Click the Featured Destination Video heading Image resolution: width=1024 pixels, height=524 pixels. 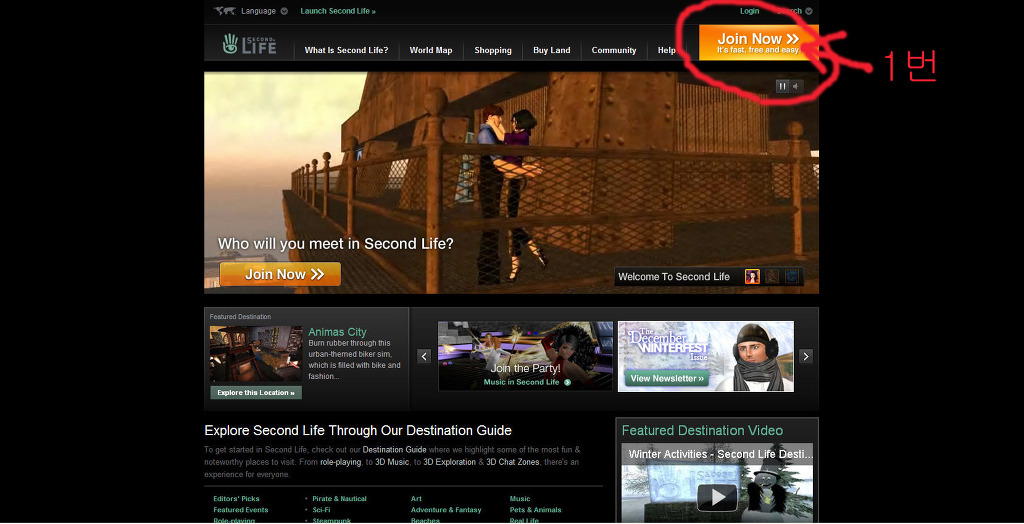(702, 431)
